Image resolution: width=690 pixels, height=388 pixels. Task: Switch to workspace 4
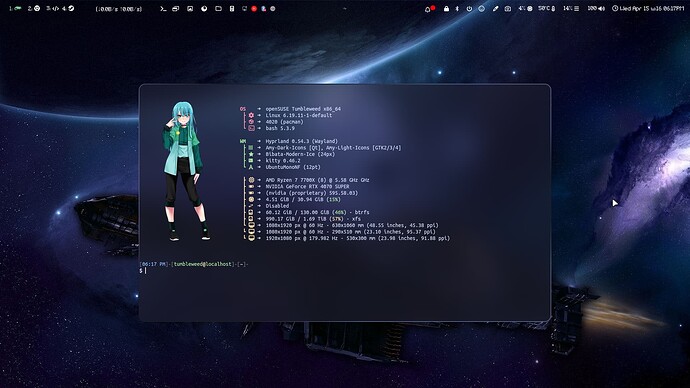68,8
